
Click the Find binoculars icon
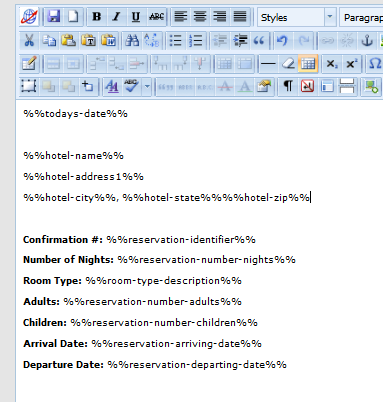(x=132, y=41)
